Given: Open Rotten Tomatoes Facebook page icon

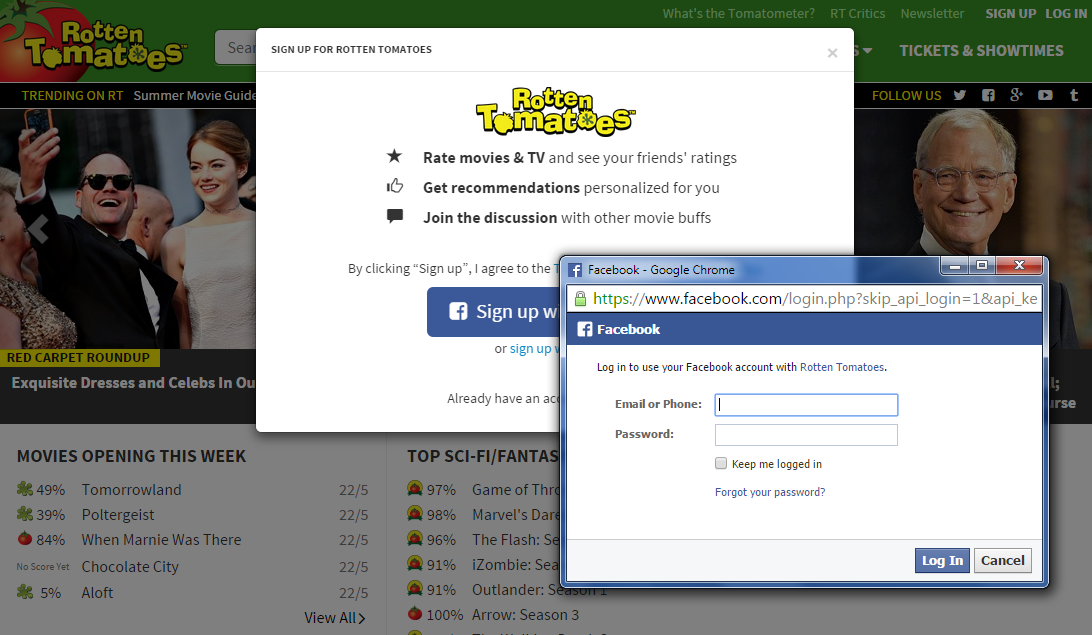Looking at the screenshot, I should [x=988, y=95].
